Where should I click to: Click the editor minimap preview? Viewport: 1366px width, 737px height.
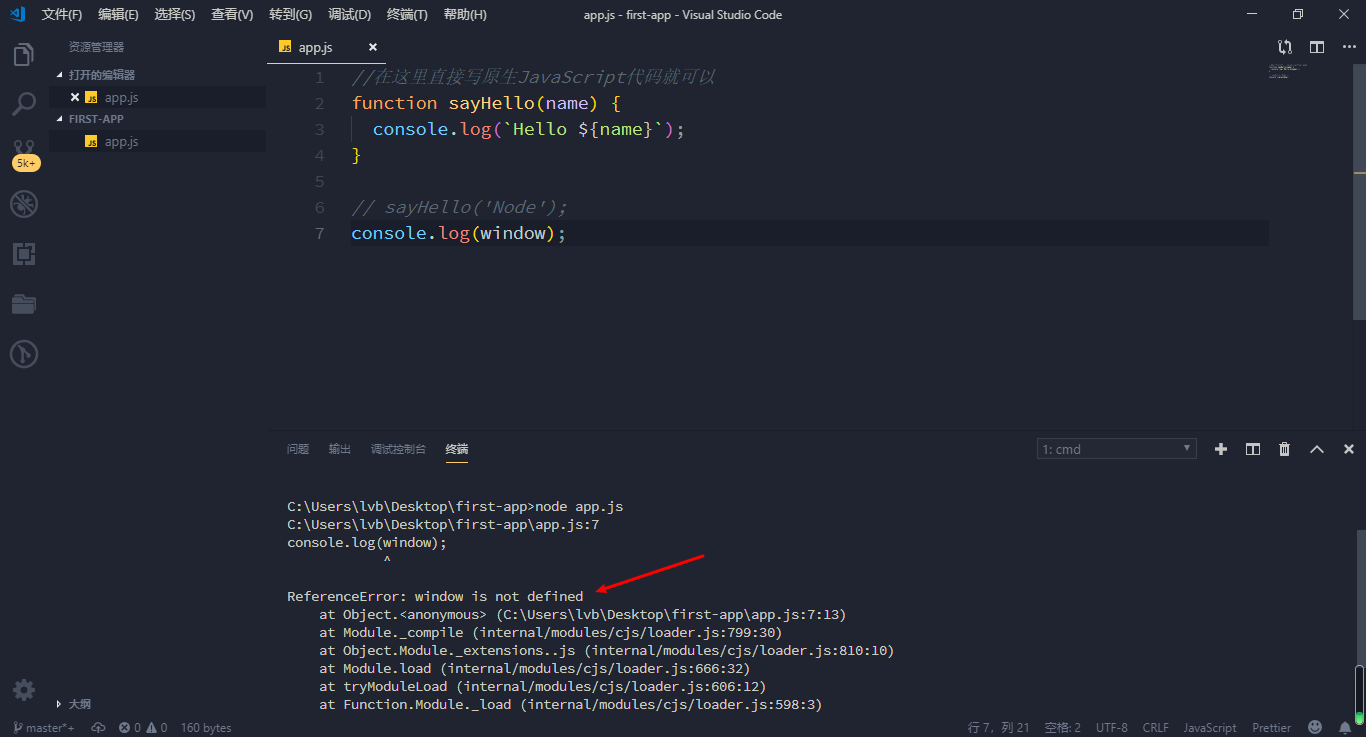(x=1289, y=69)
